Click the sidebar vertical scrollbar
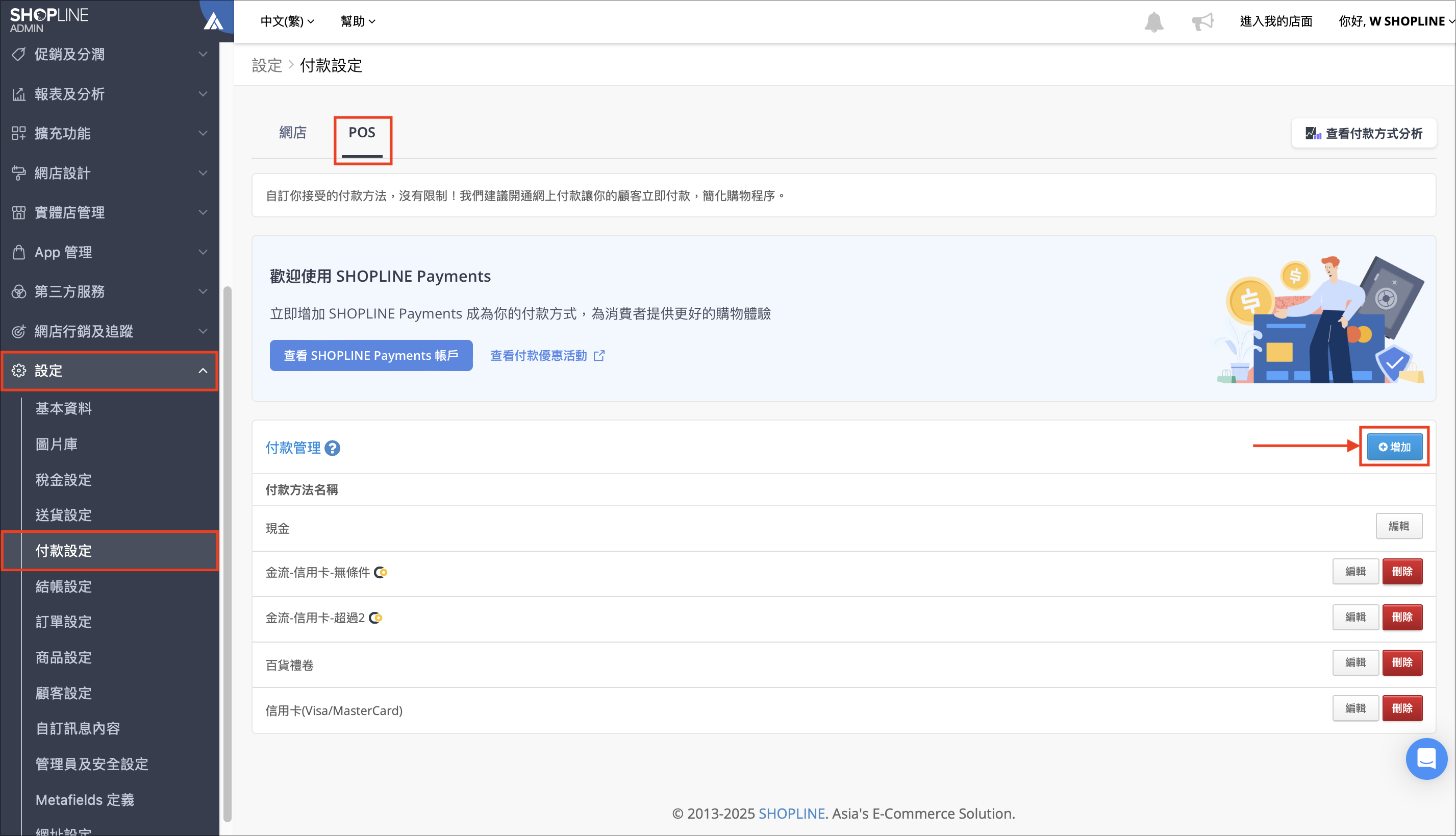Screen dimensions: 1456x836 tap(227, 554)
